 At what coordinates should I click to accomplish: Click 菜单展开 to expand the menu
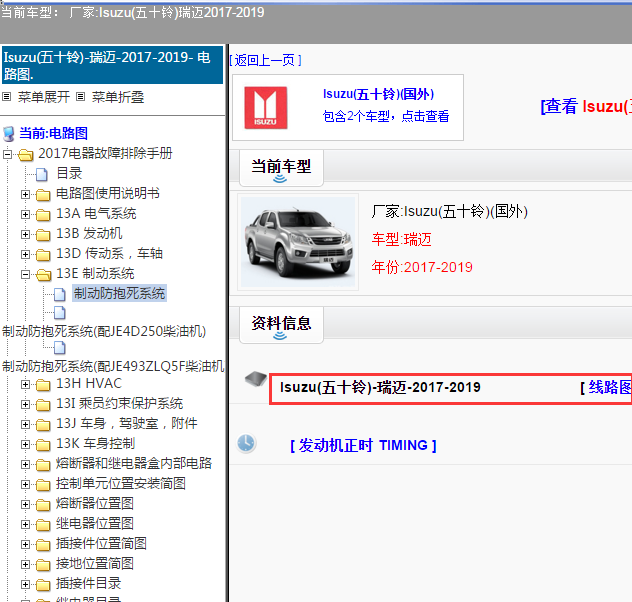(44, 97)
